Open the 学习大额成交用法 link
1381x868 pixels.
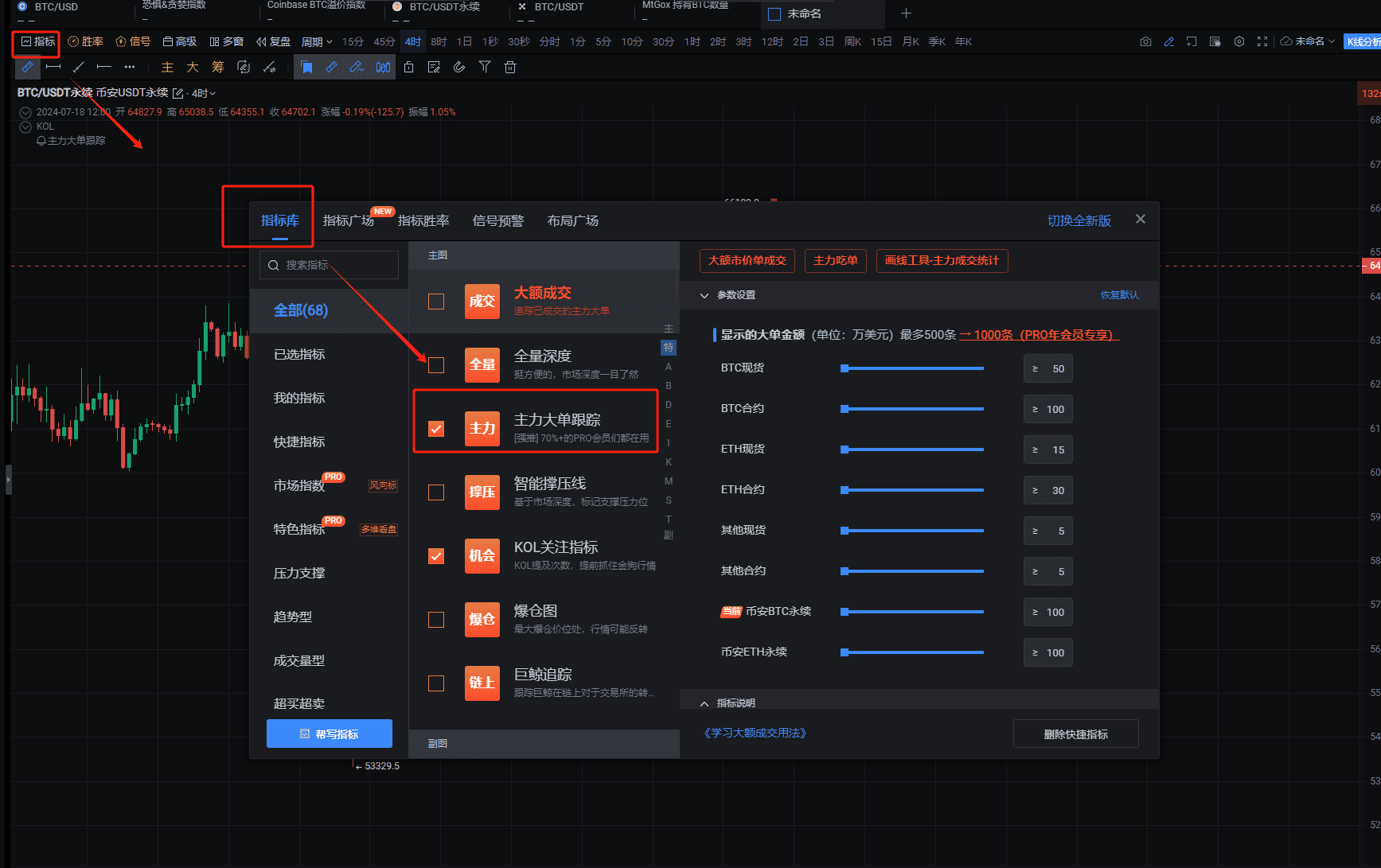(755, 734)
